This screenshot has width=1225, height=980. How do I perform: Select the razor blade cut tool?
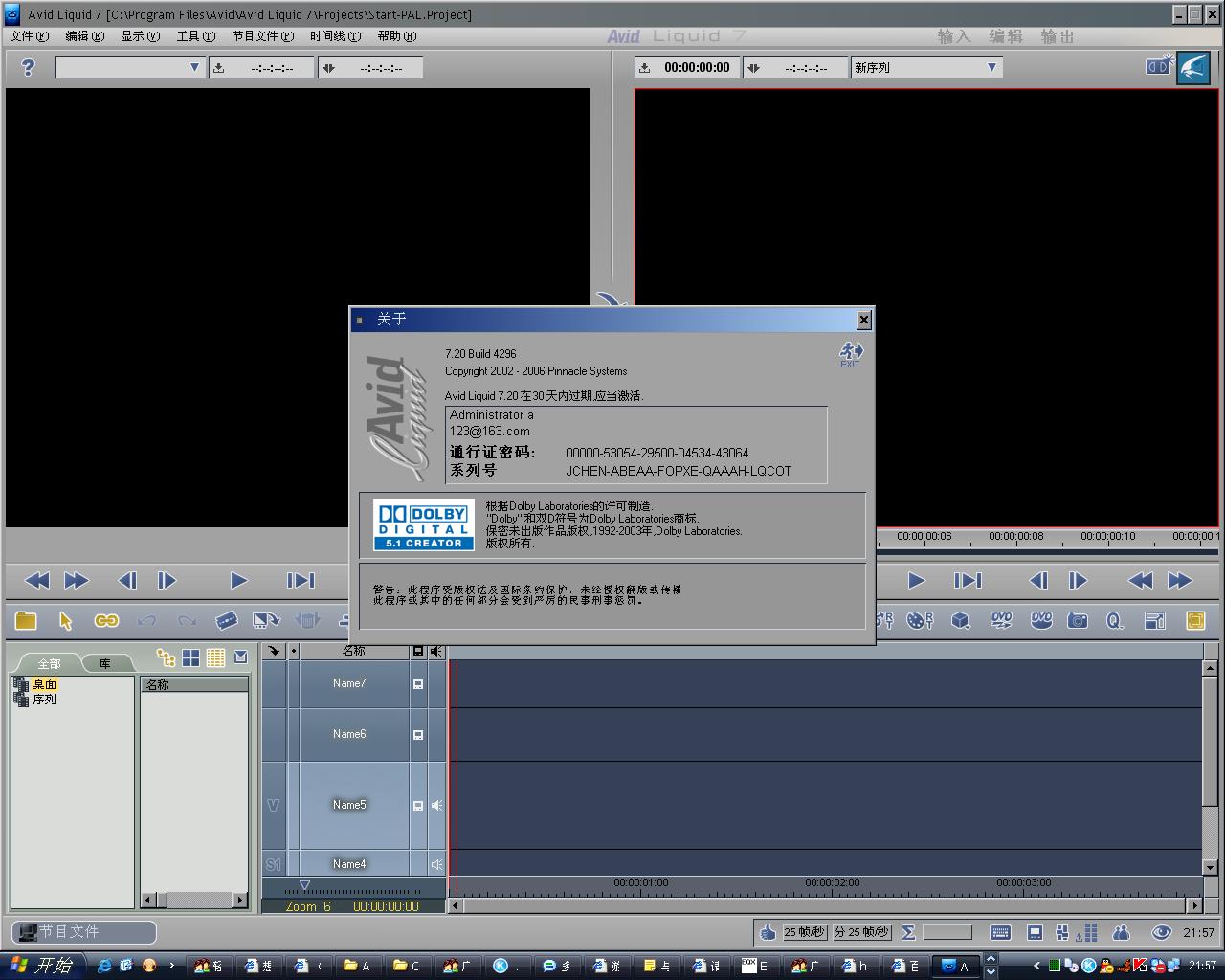coord(226,621)
